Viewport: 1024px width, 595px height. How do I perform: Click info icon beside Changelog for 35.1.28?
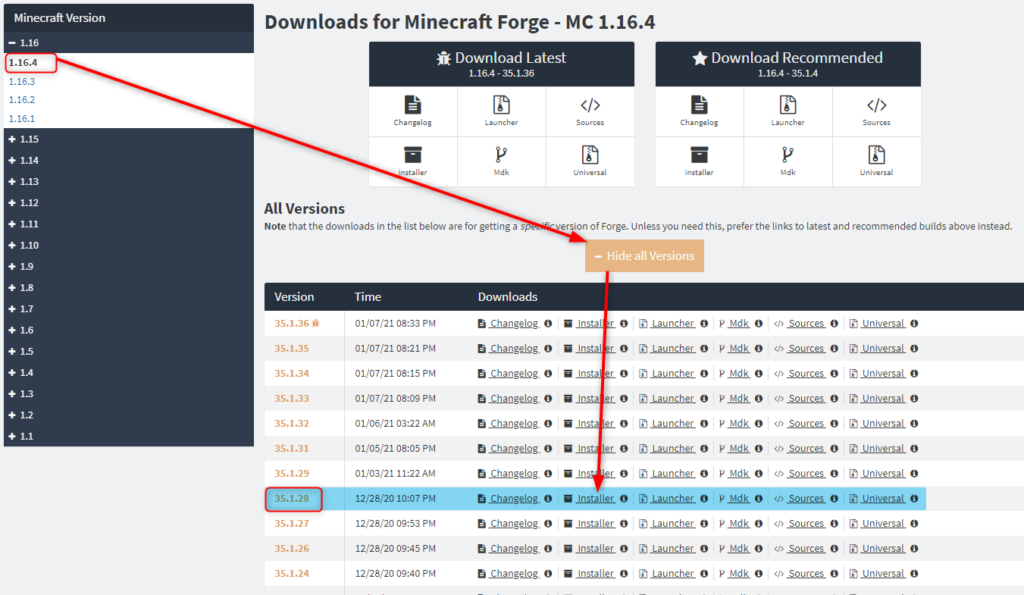[x=548, y=498]
